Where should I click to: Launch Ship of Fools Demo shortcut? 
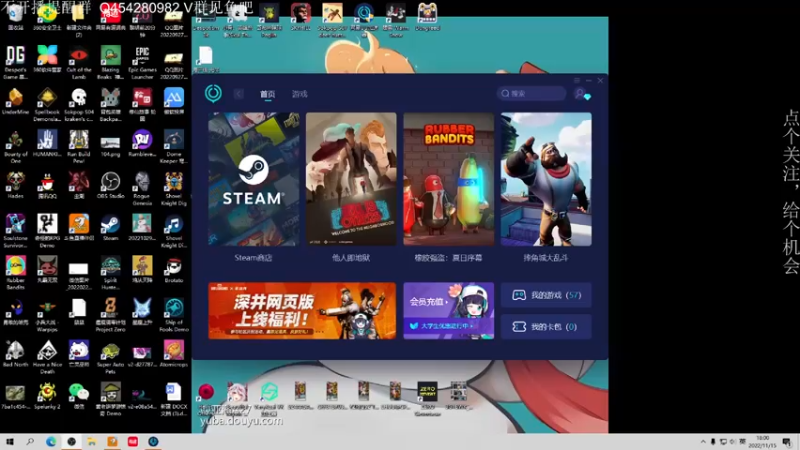coord(174,316)
